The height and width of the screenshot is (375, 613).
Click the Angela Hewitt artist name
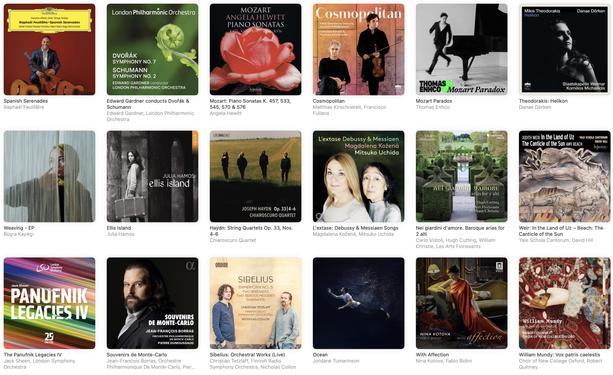pyautogui.click(x=226, y=113)
